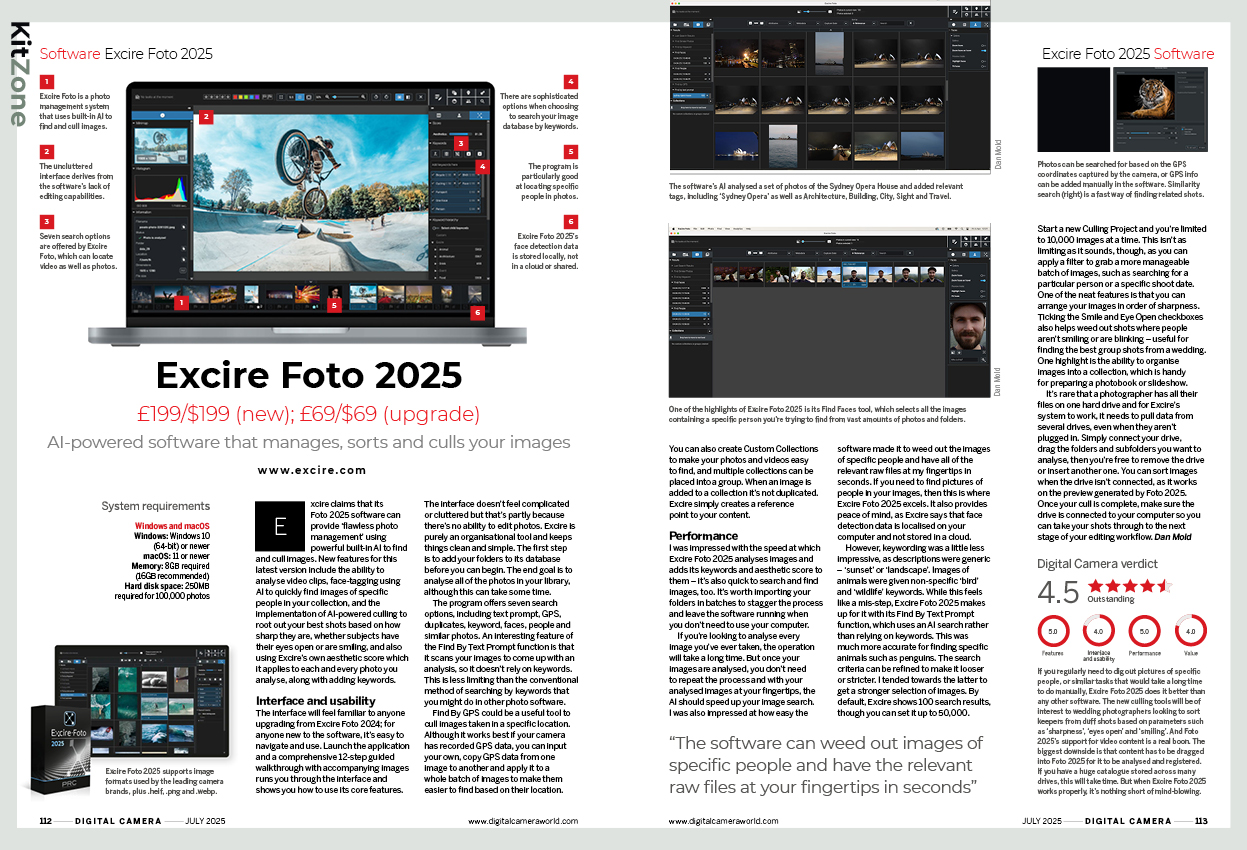This screenshot has height=850, width=1247.
Task: Select the 'Performance' subheading in the article
Action: point(704,535)
